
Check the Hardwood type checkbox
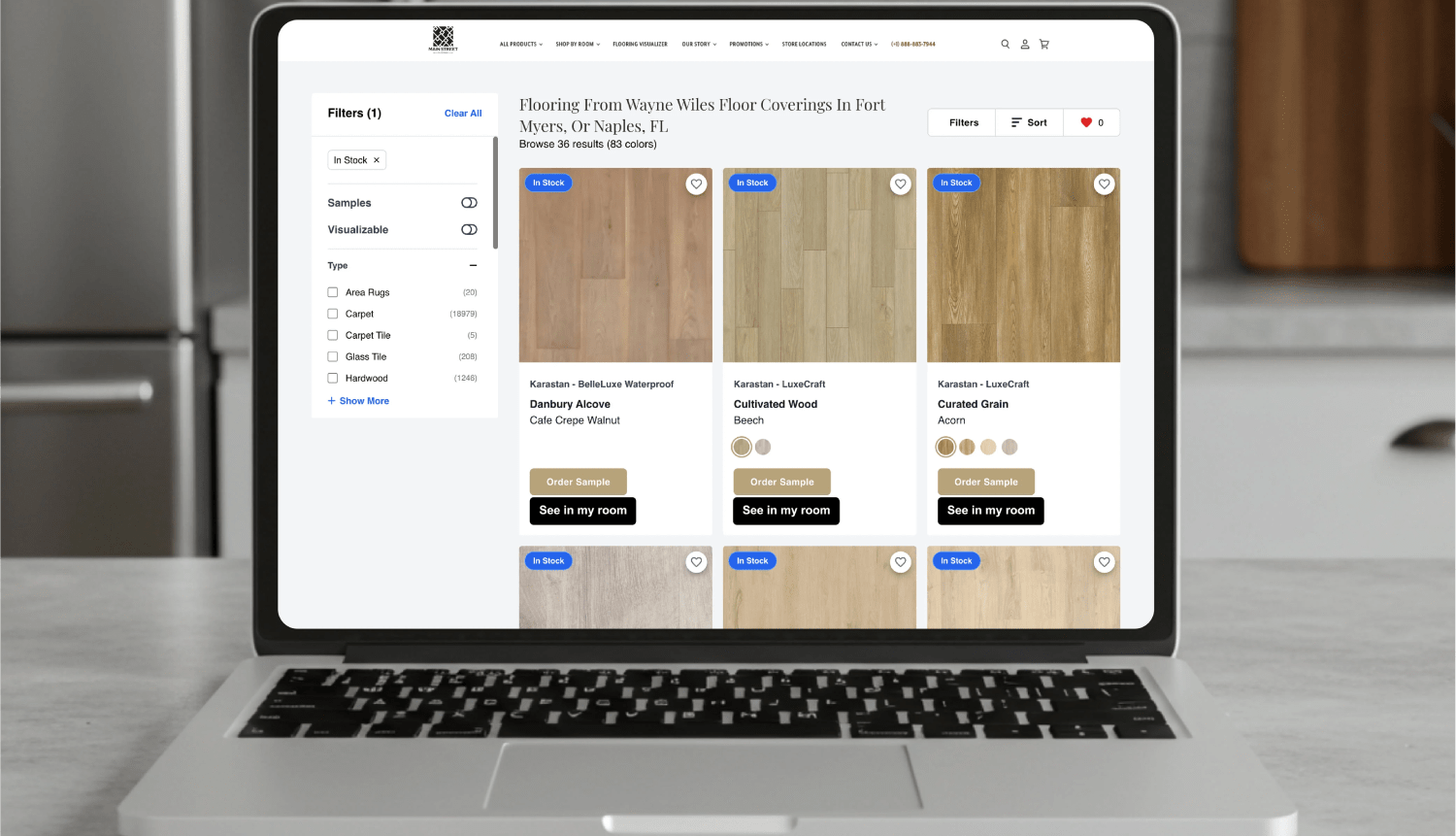click(x=331, y=378)
